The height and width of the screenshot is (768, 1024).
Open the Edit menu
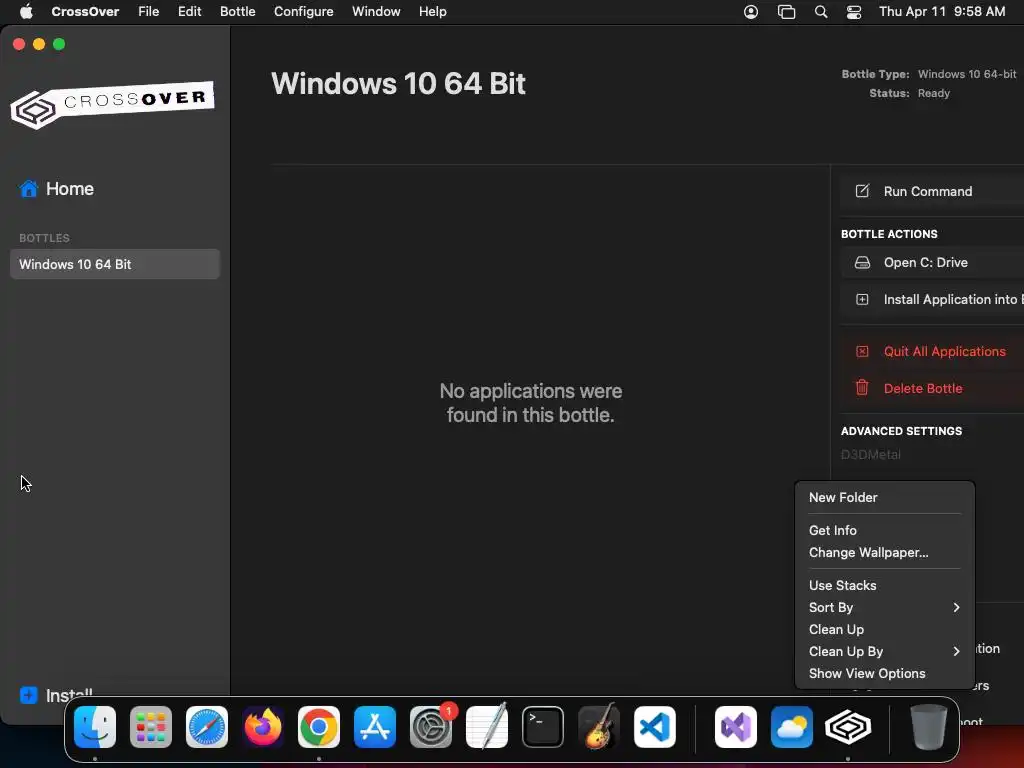pyautogui.click(x=189, y=12)
